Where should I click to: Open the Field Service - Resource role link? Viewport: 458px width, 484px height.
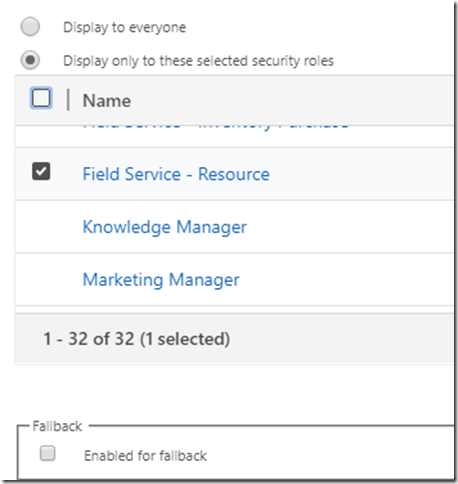tap(176, 174)
